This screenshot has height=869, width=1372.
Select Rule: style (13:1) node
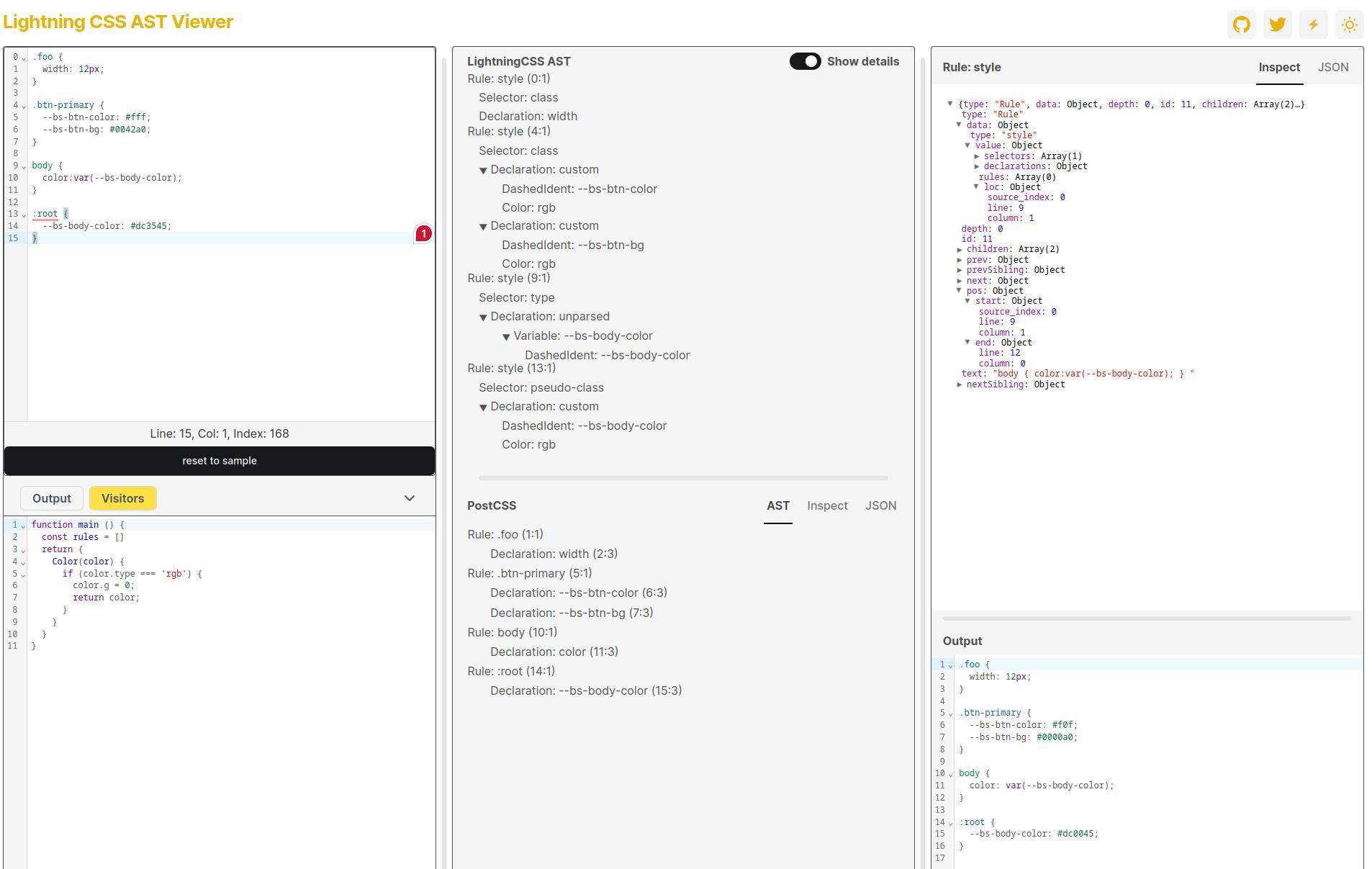(x=512, y=368)
